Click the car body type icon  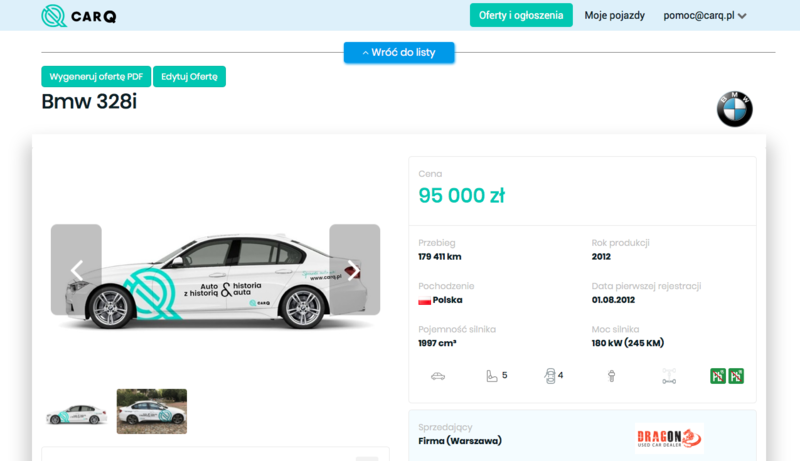coord(437,376)
